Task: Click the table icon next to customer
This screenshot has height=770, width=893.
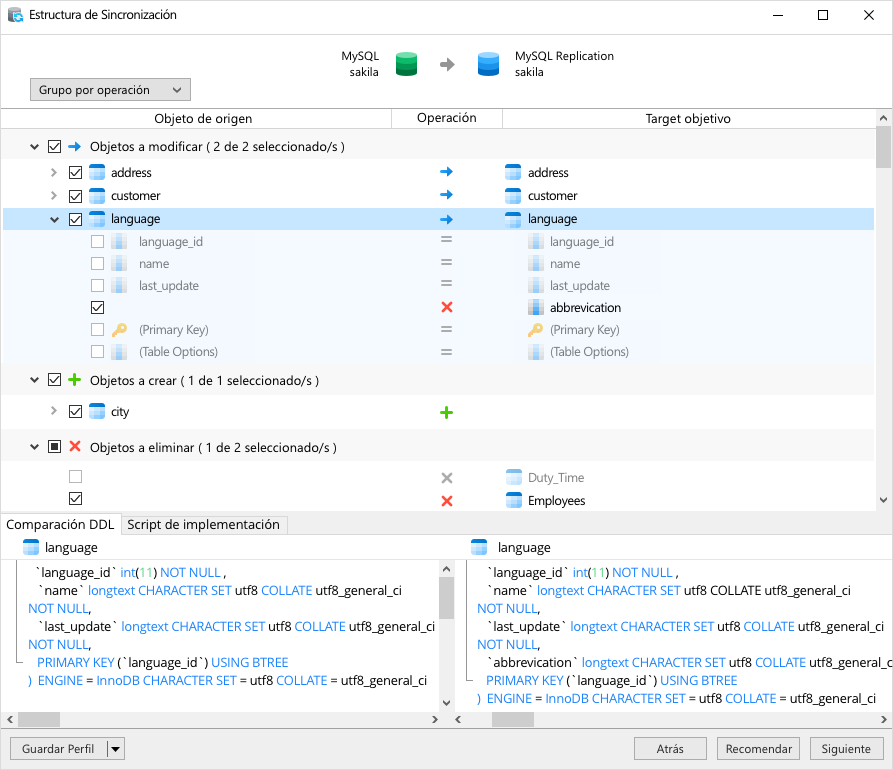Action: [96, 195]
